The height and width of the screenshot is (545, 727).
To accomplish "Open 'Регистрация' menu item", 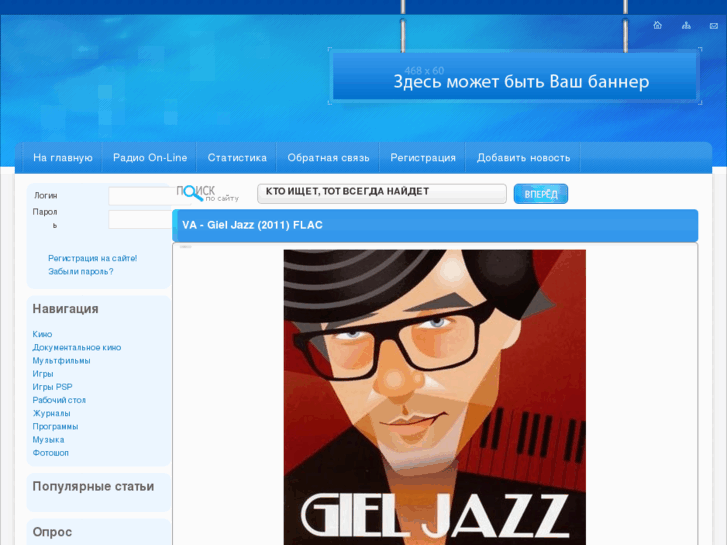I will tap(423, 158).
